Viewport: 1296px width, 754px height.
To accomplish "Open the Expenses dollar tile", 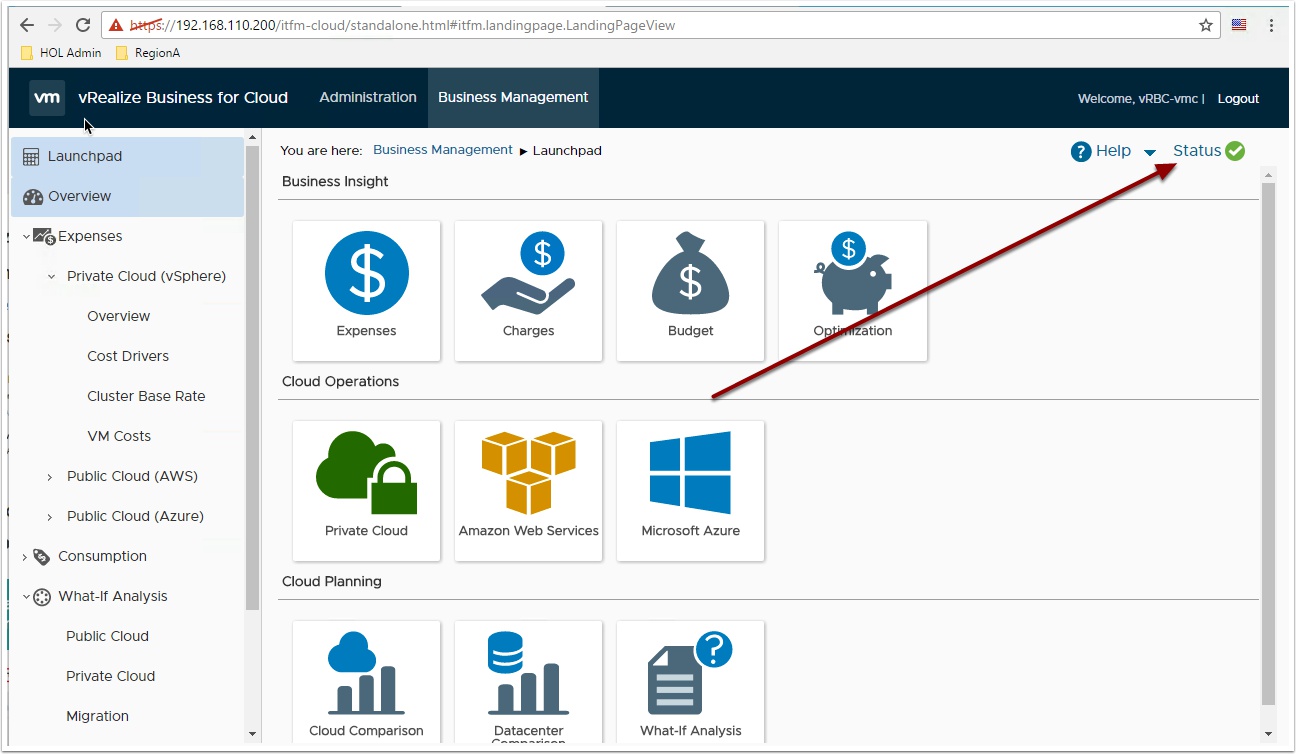I will pos(367,291).
